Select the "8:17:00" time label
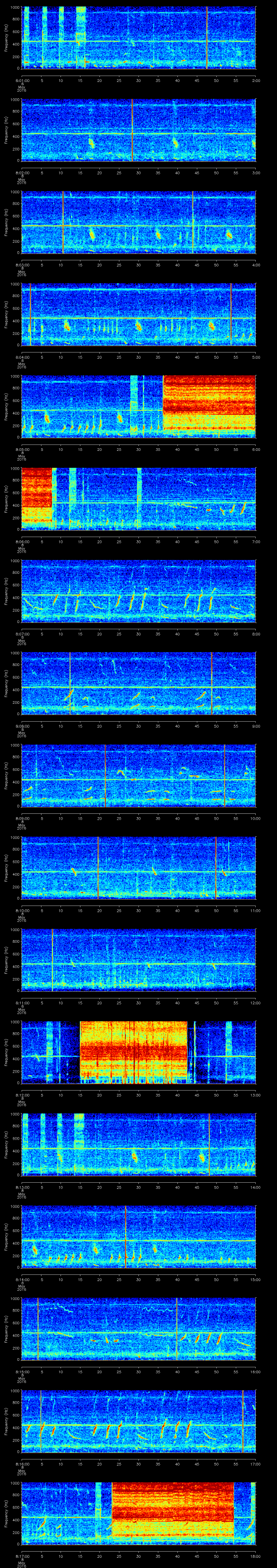Screen dimensions: 277x1568 pyautogui.click(x=22, y=1556)
